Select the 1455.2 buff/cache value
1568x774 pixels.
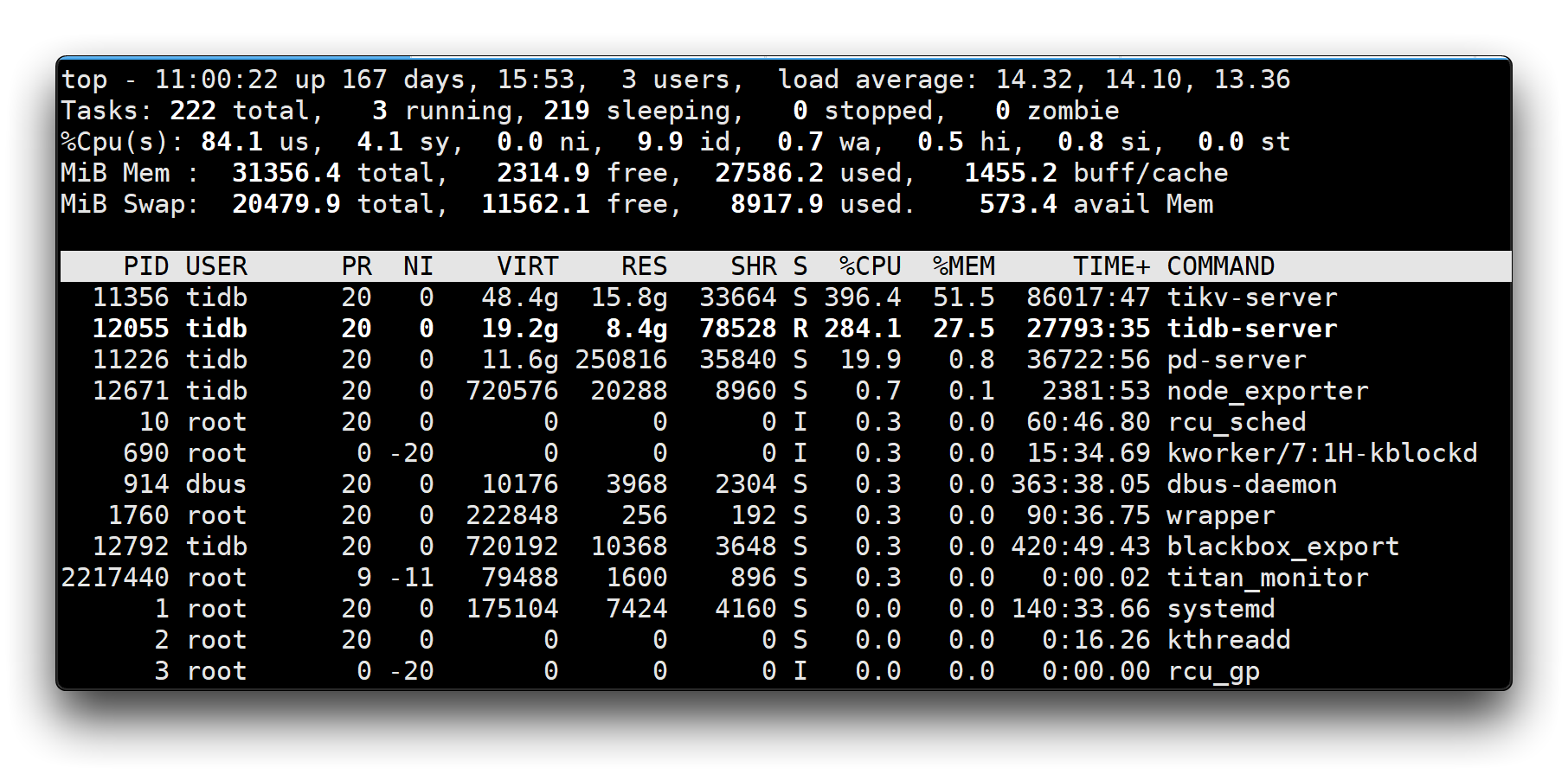tap(1011, 173)
